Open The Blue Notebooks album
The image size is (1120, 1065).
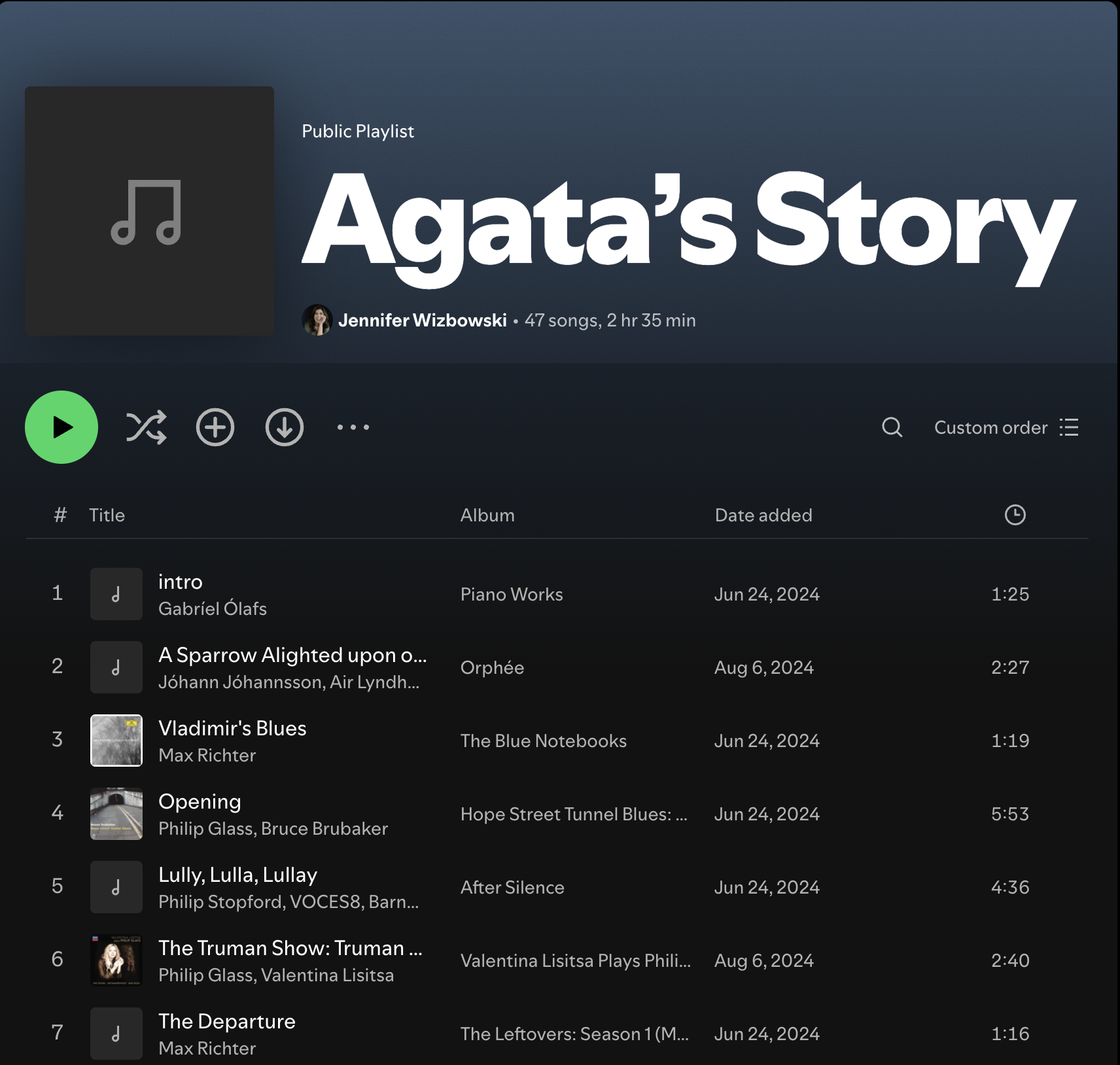[x=544, y=741]
